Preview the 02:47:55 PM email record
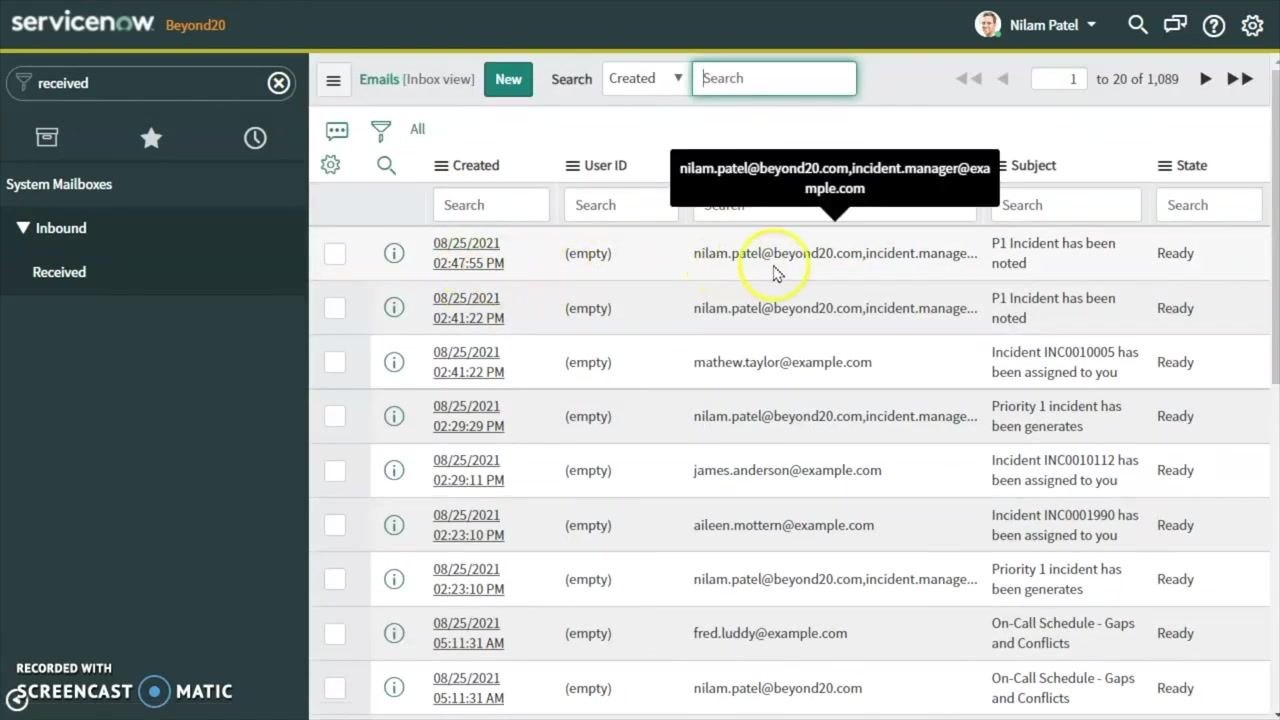 tap(394, 253)
